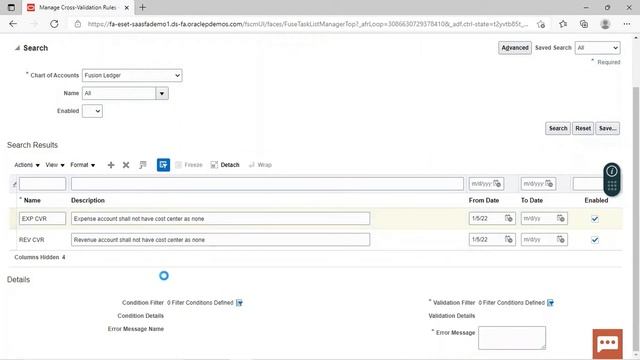This screenshot has width=640, height=360.
Task: Click the toolbar icon left of Query By Example
Action: tap(142, 165)
